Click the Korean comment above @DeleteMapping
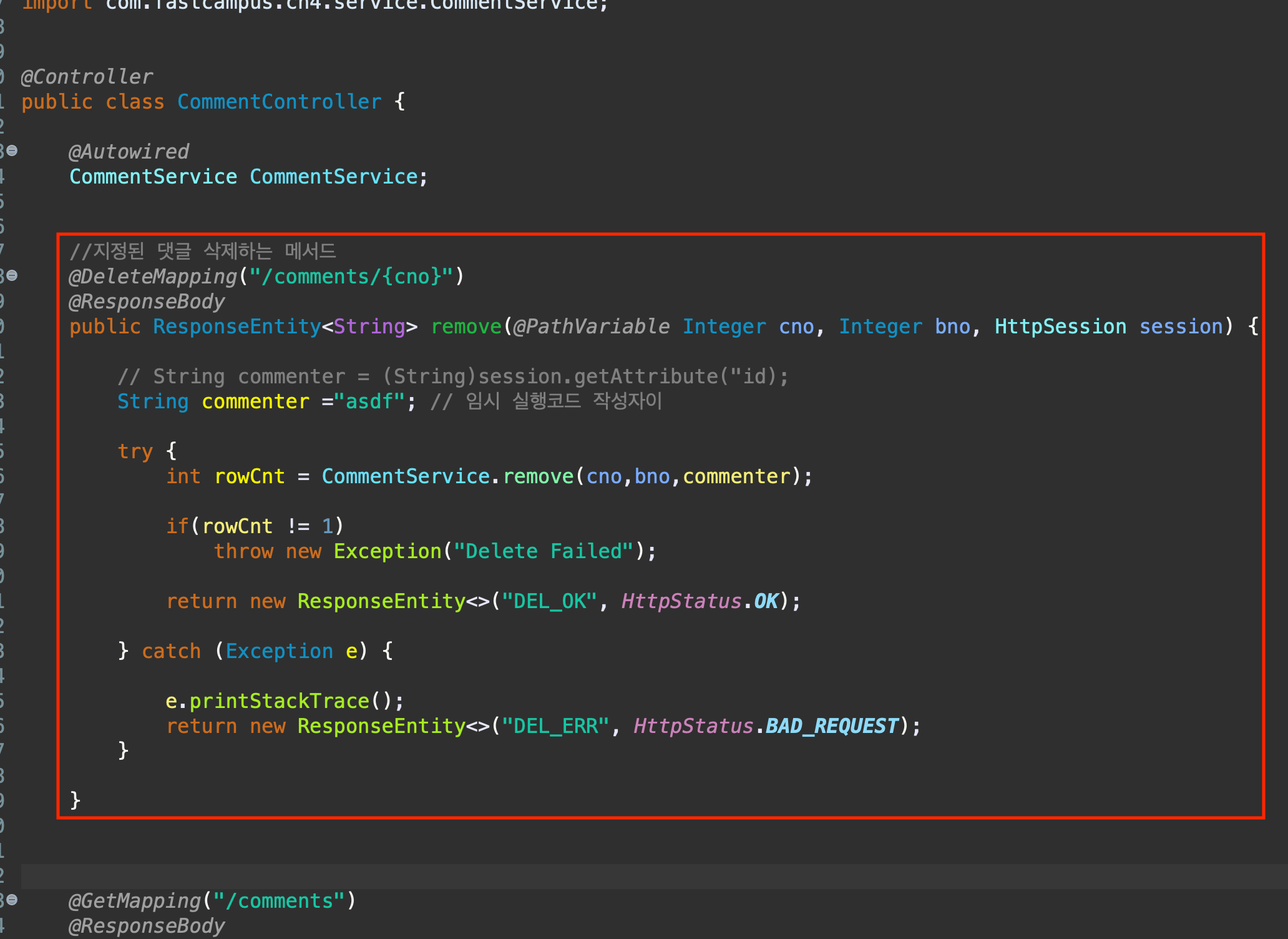 [x=203, y=252]
